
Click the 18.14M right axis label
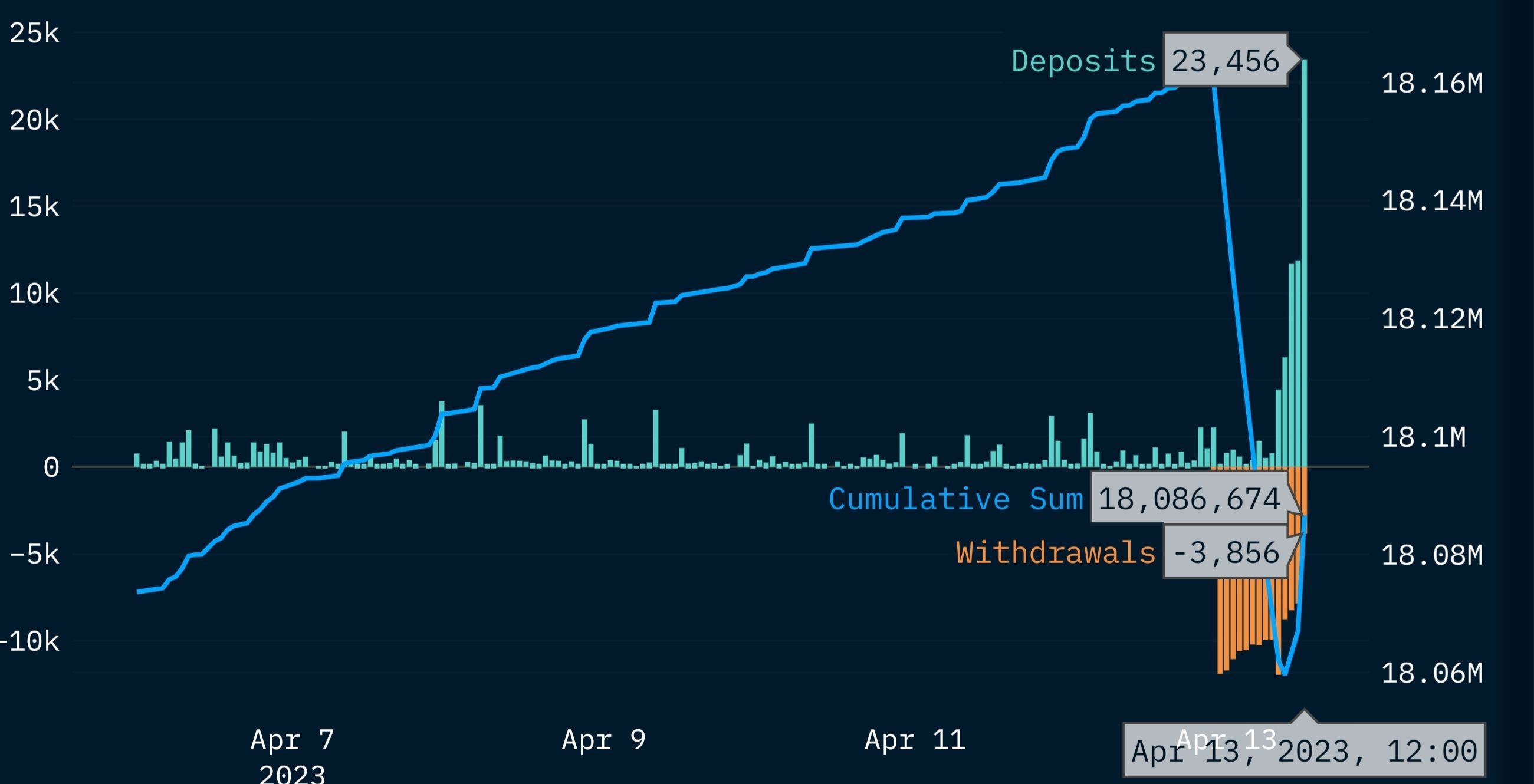pyautogui.click(x=1431, y=201)
